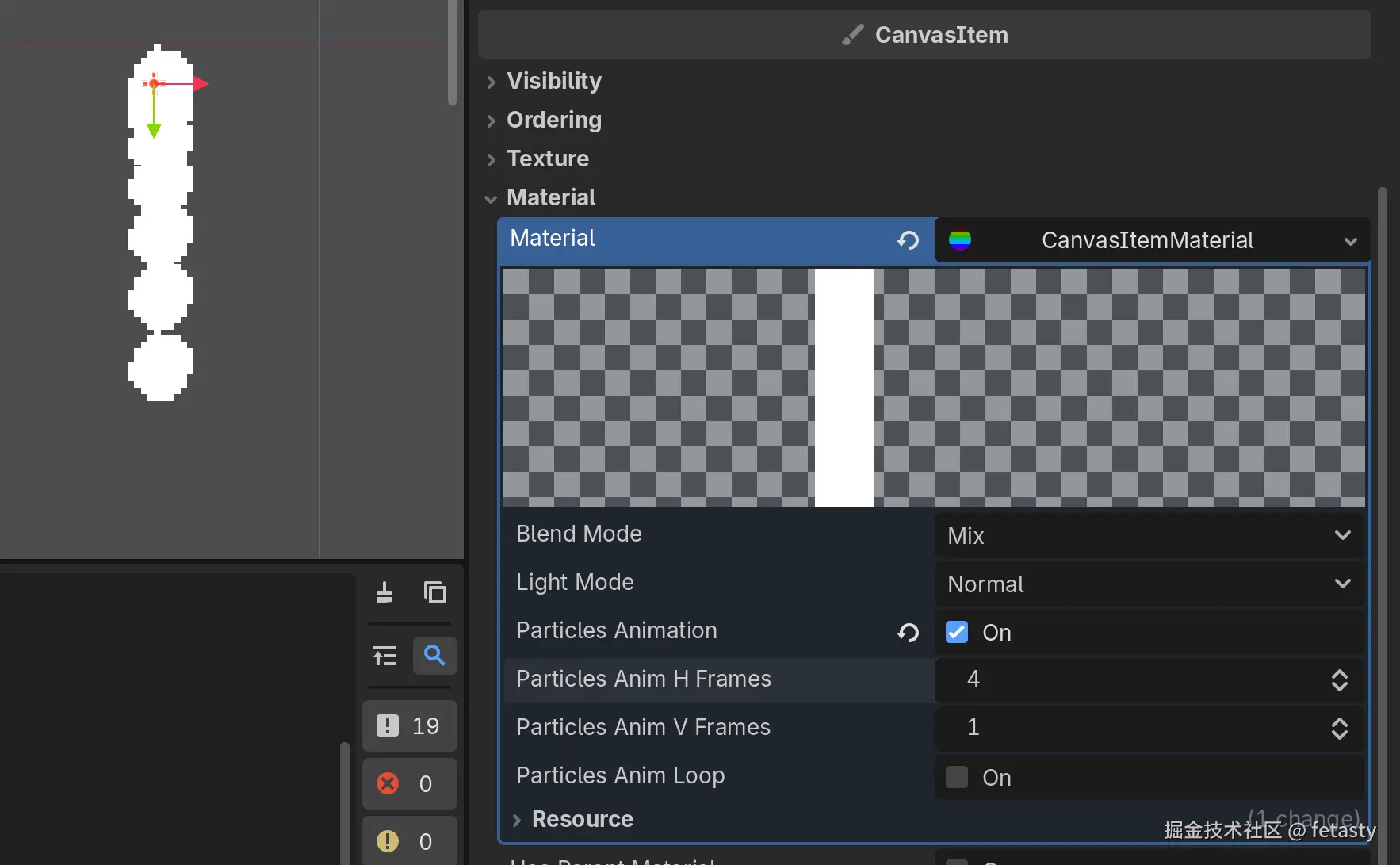Click the copy output icon
Image resolution: width=1400 pixels, height=865 pixels.
pyautogui.click(x=434, y=592)
